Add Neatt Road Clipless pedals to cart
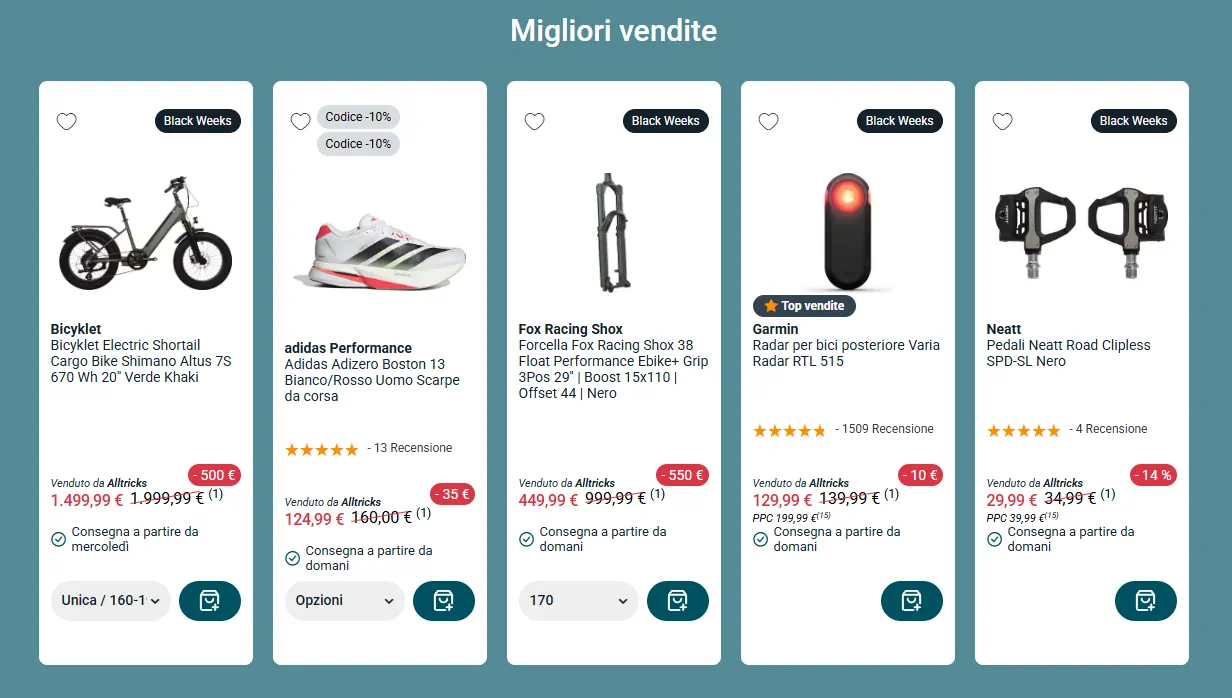 click(1146, 601)
